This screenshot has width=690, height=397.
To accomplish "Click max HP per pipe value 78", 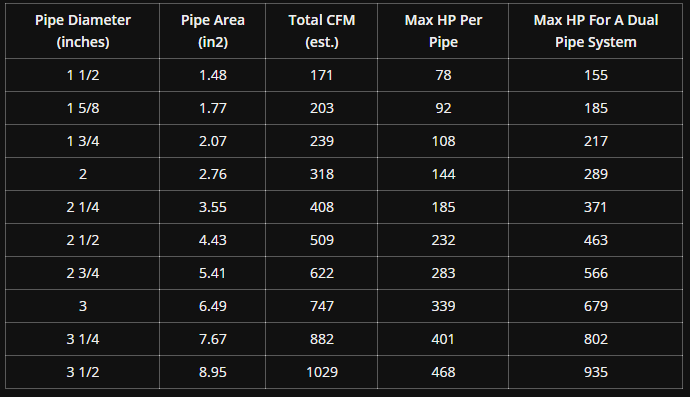I will 443,75.
